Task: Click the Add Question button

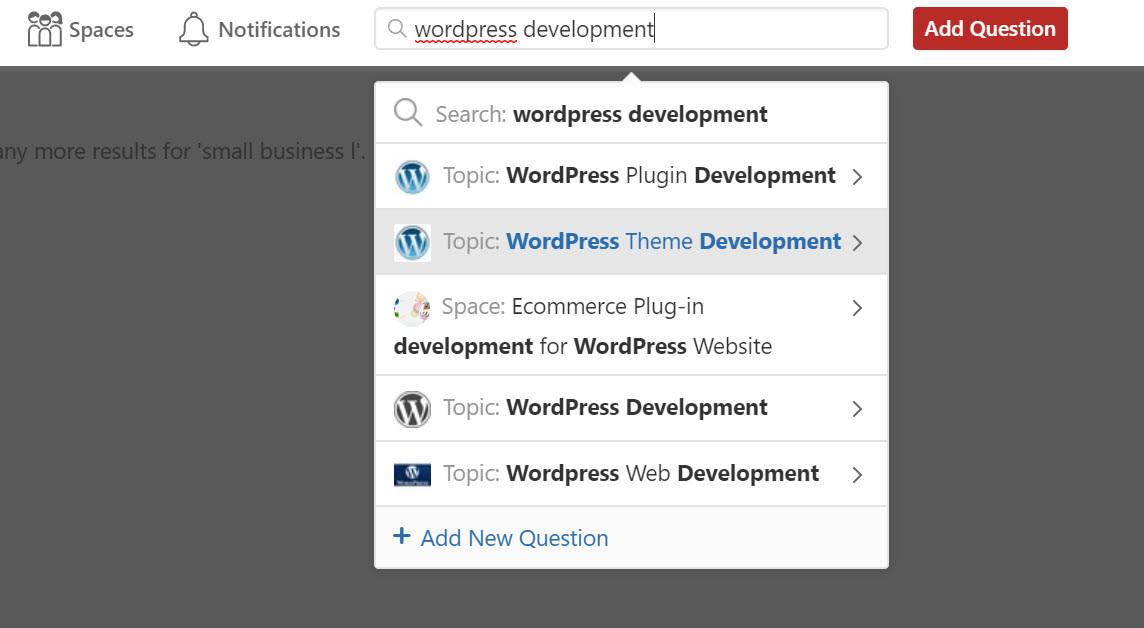Action: pos(989,29)
